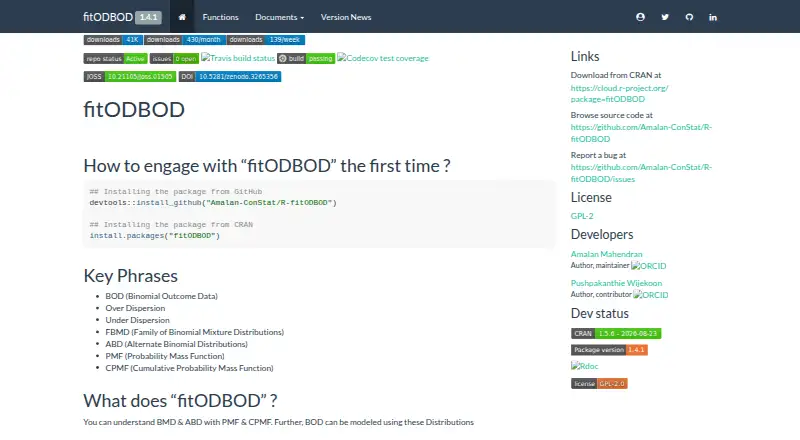Open the GitHub icon in navbar
800x440 pixels.
point(689,17)
